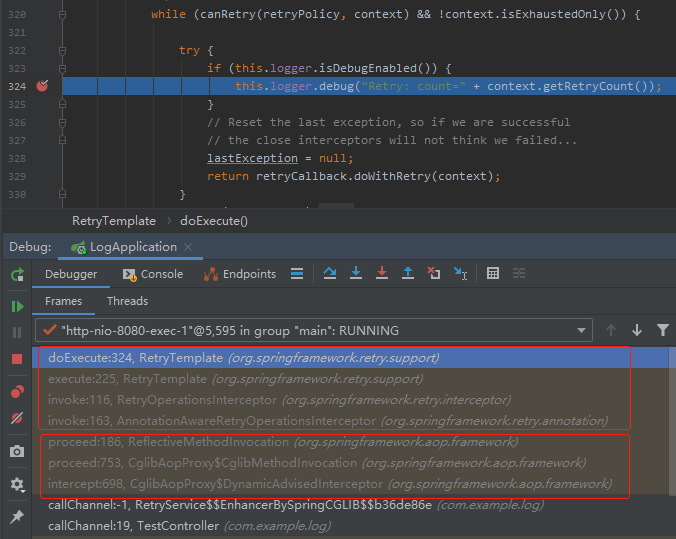Viewport: 676px width, 539px height.
Task: Open the Endpoints tab
Action: pos(240,274)
